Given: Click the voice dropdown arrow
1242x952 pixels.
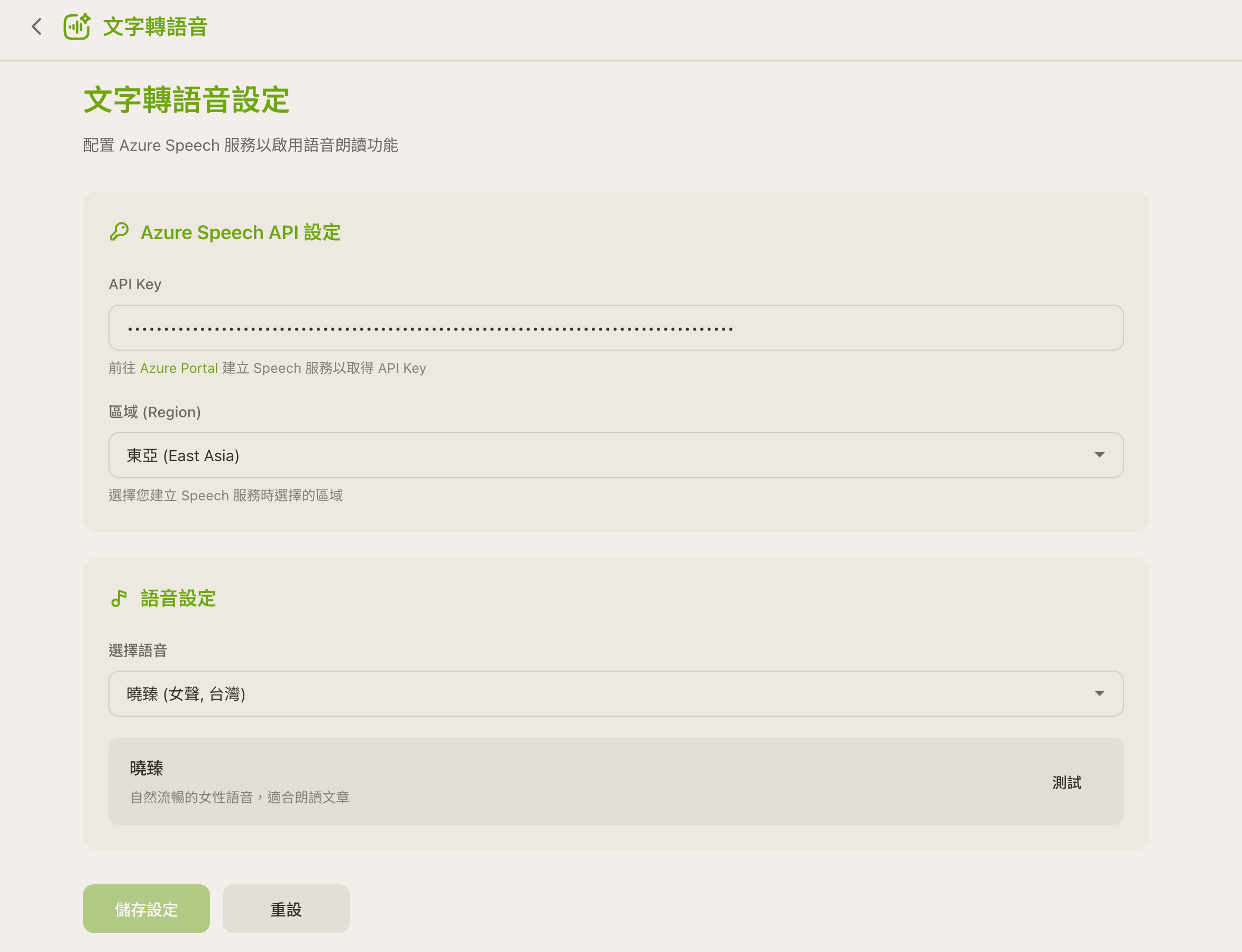Looking at the screenshot, I should tap(1099, 693).
